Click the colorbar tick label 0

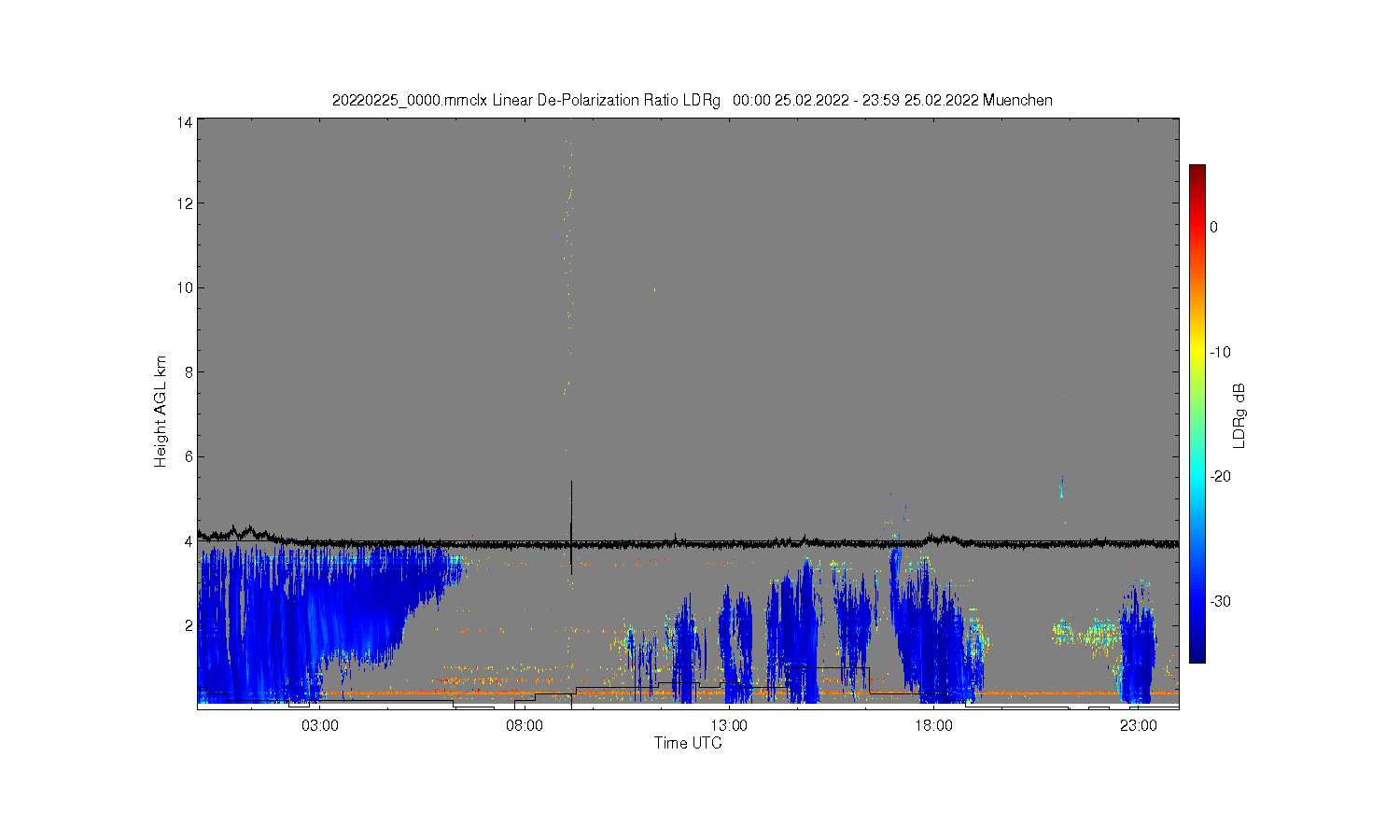(1213, 227)
